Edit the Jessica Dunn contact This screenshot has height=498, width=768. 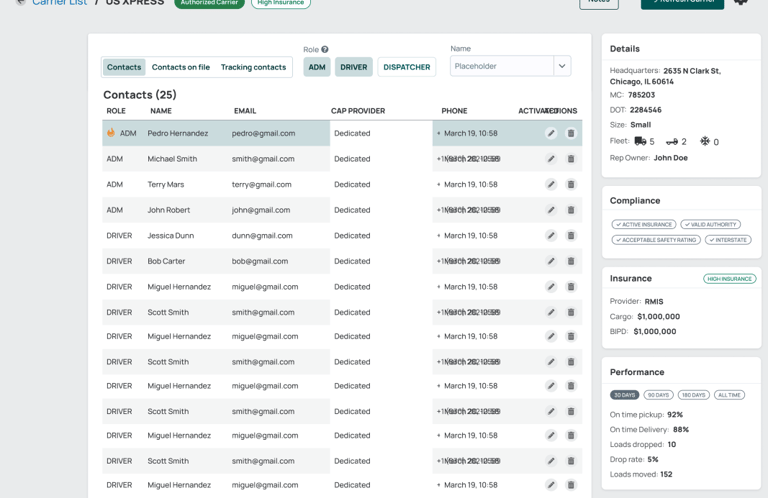pos(551,236)
